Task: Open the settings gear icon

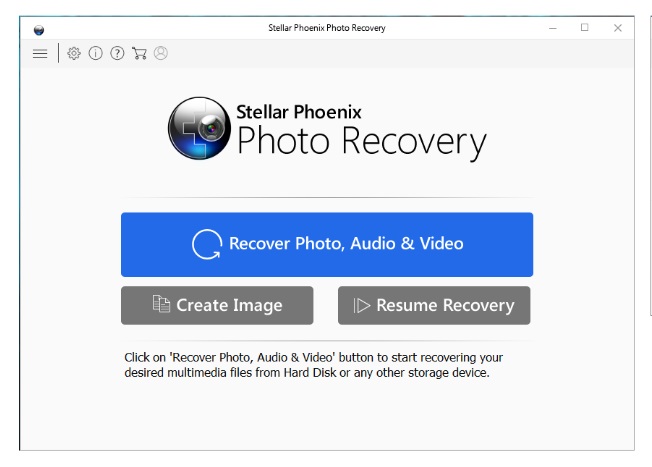Action: pyautogui.click(x=74, y=53)
